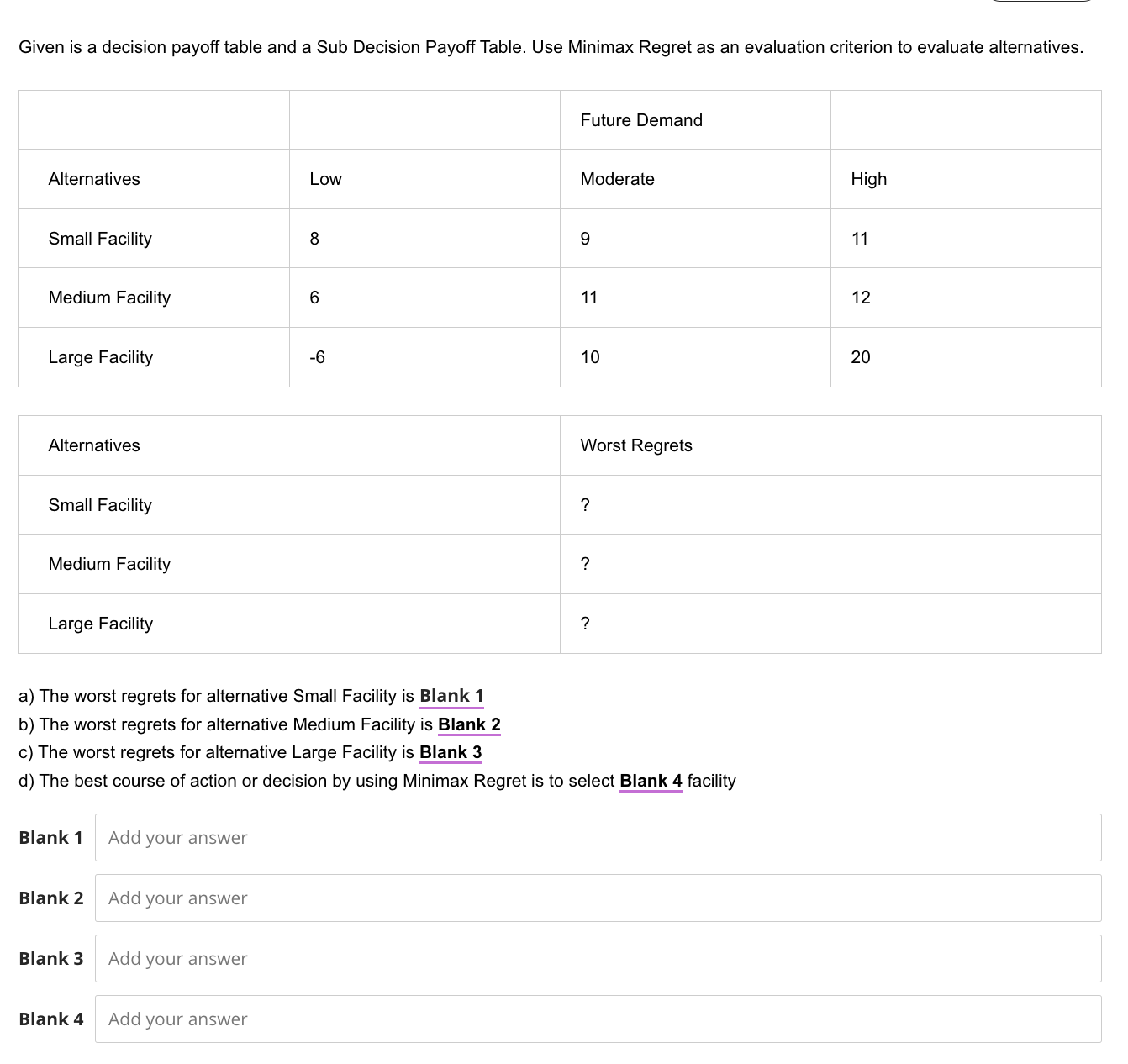Click underlined Blank 4 in sentence d)
The image size is (1128, 1064).
pos(651,781)
